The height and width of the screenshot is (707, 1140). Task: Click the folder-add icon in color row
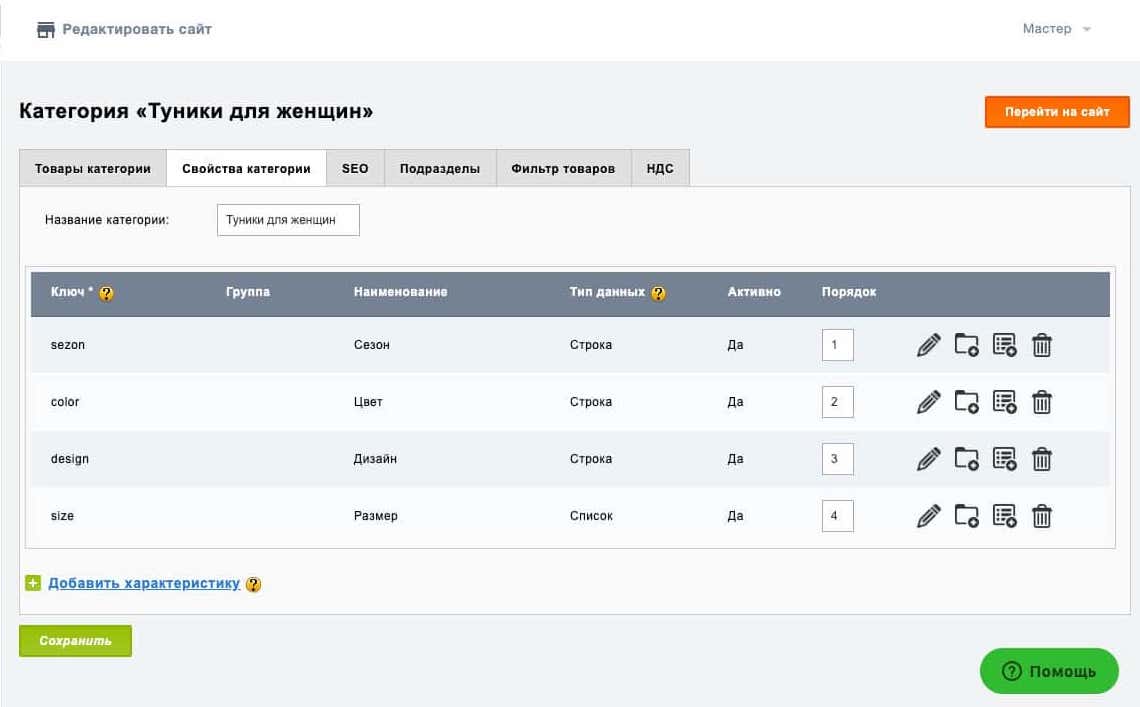(966, 402)
